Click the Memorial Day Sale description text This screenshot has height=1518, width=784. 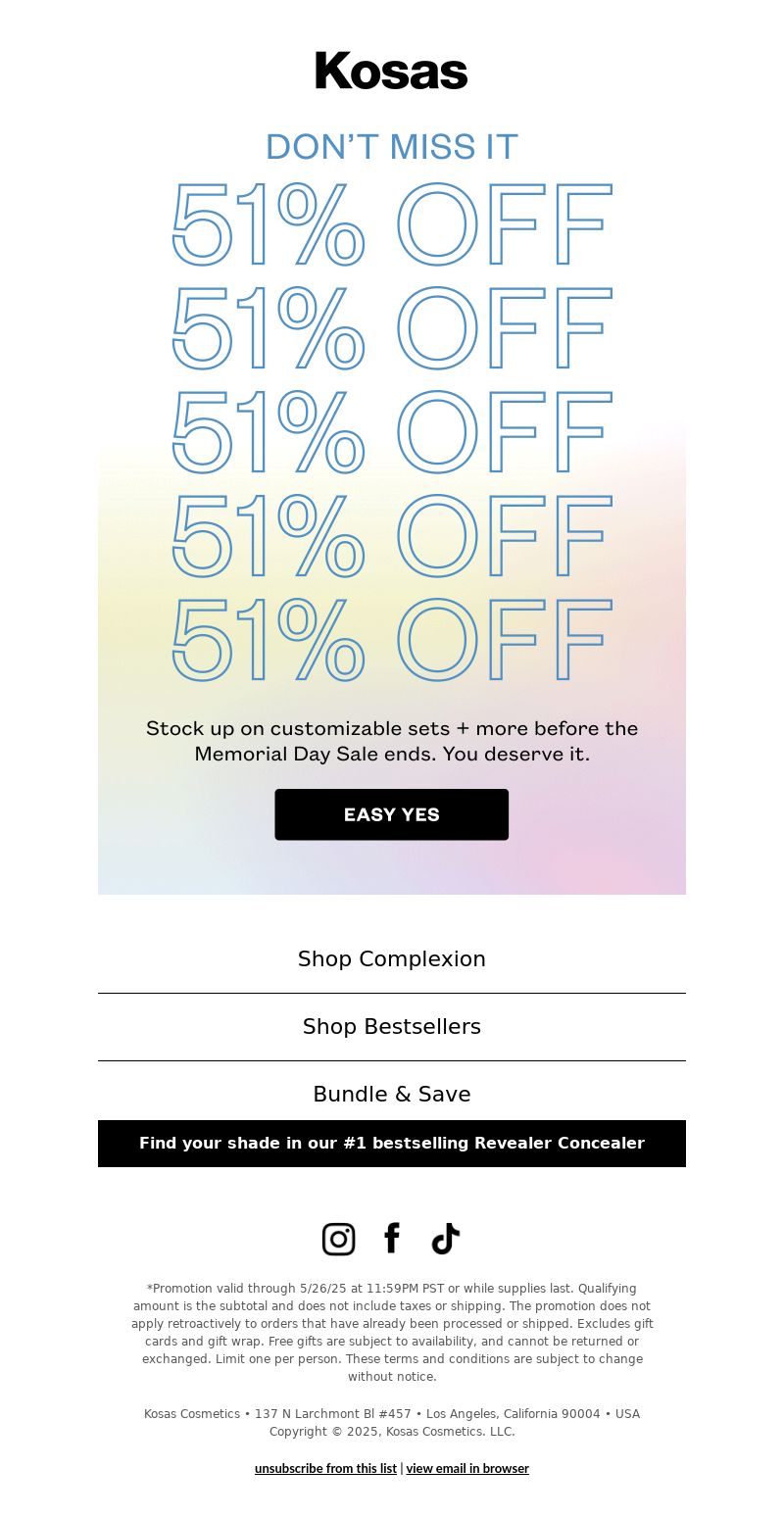392,741
